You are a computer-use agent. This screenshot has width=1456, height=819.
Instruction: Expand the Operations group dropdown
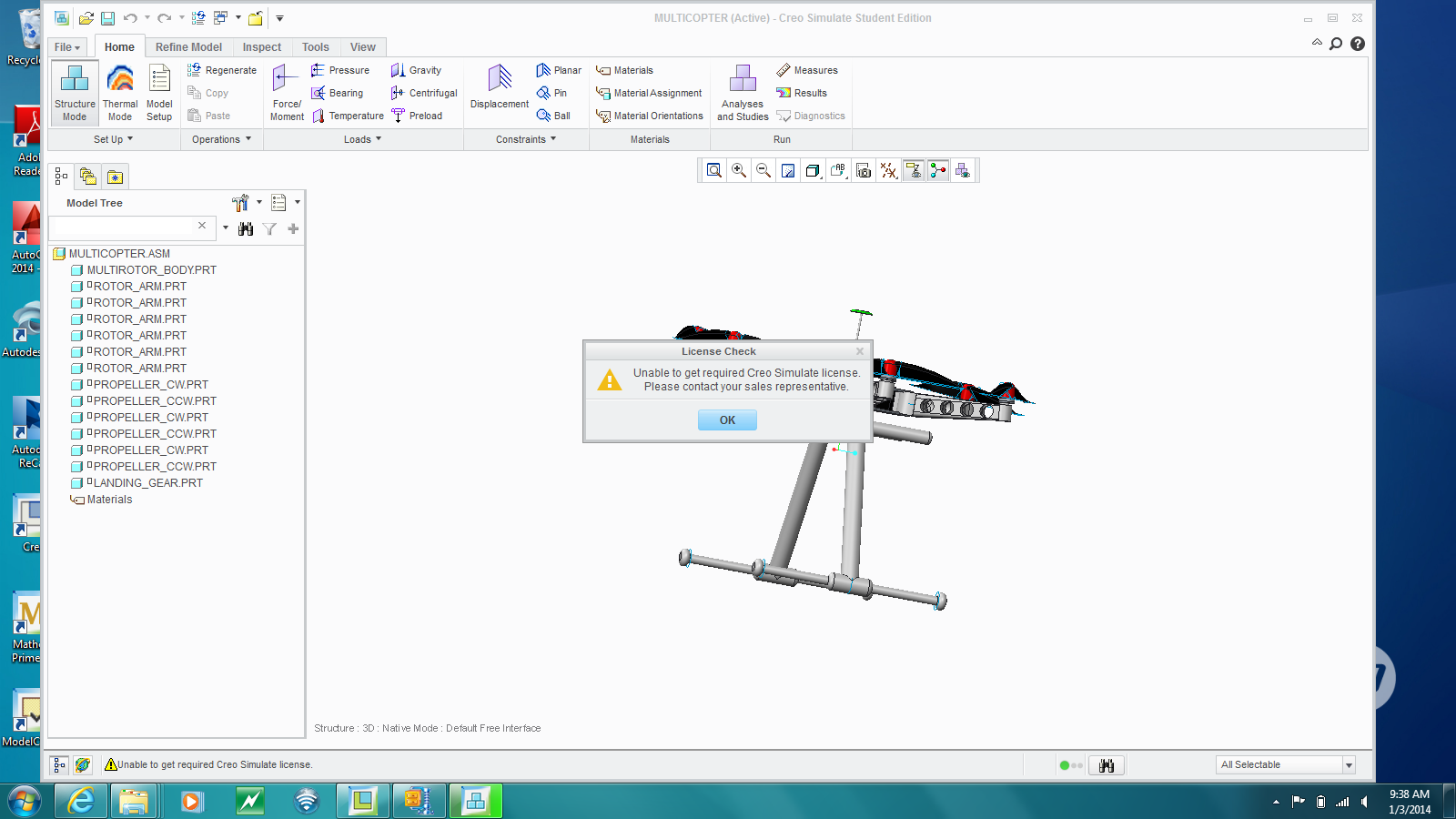[x=221, y=139]
